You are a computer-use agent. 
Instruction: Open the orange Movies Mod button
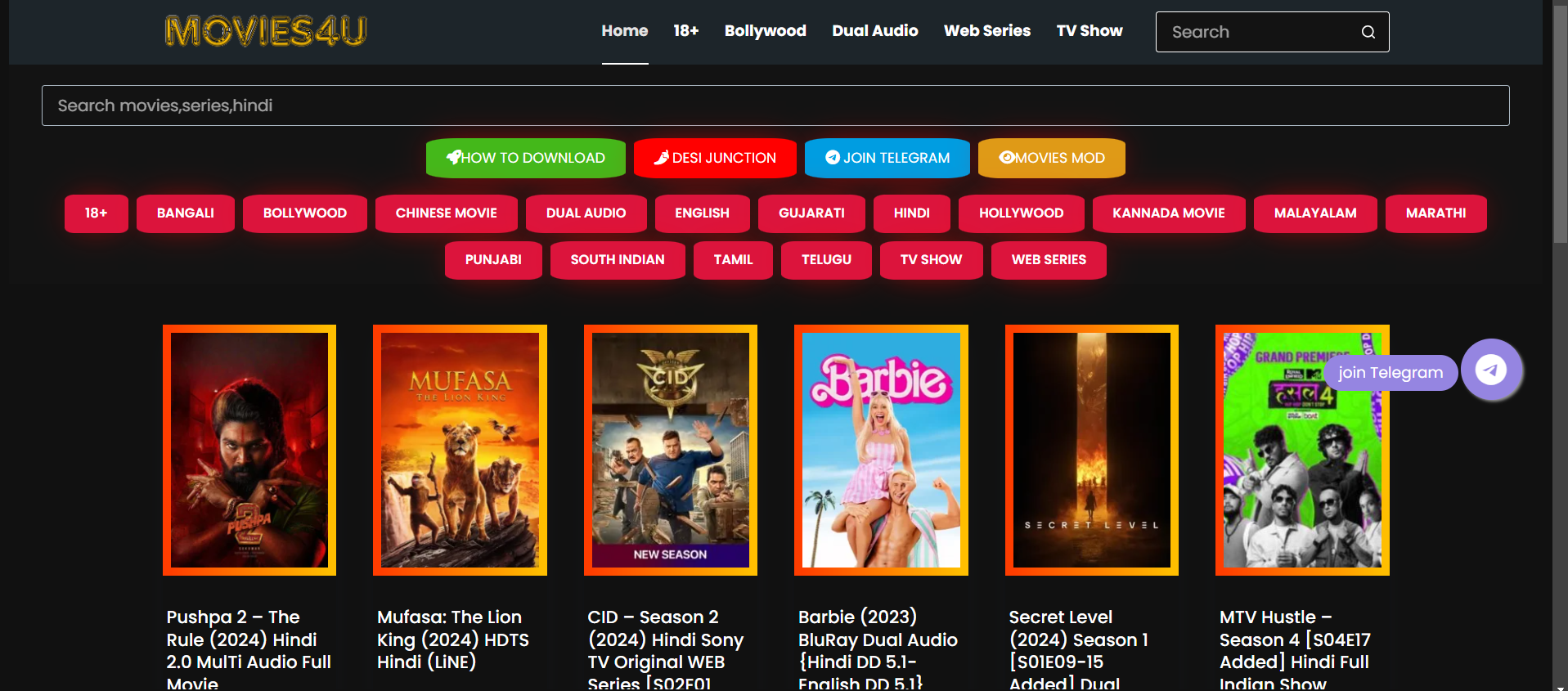1051,158
